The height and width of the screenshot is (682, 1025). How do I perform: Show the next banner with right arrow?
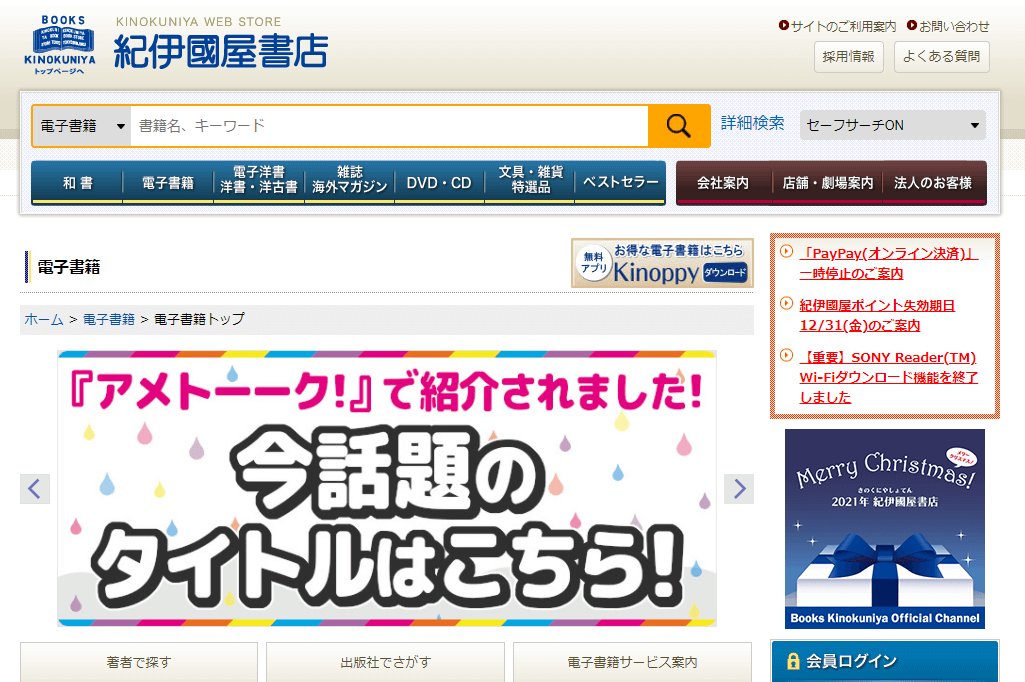739,489
